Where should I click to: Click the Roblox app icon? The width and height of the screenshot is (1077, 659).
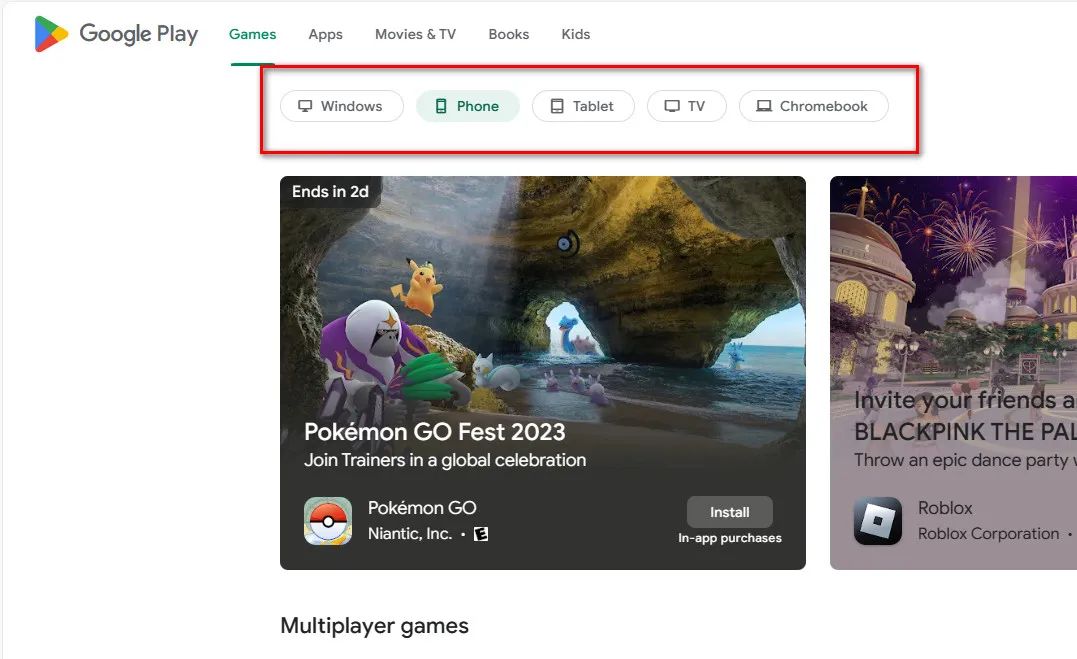coord(878,521)
